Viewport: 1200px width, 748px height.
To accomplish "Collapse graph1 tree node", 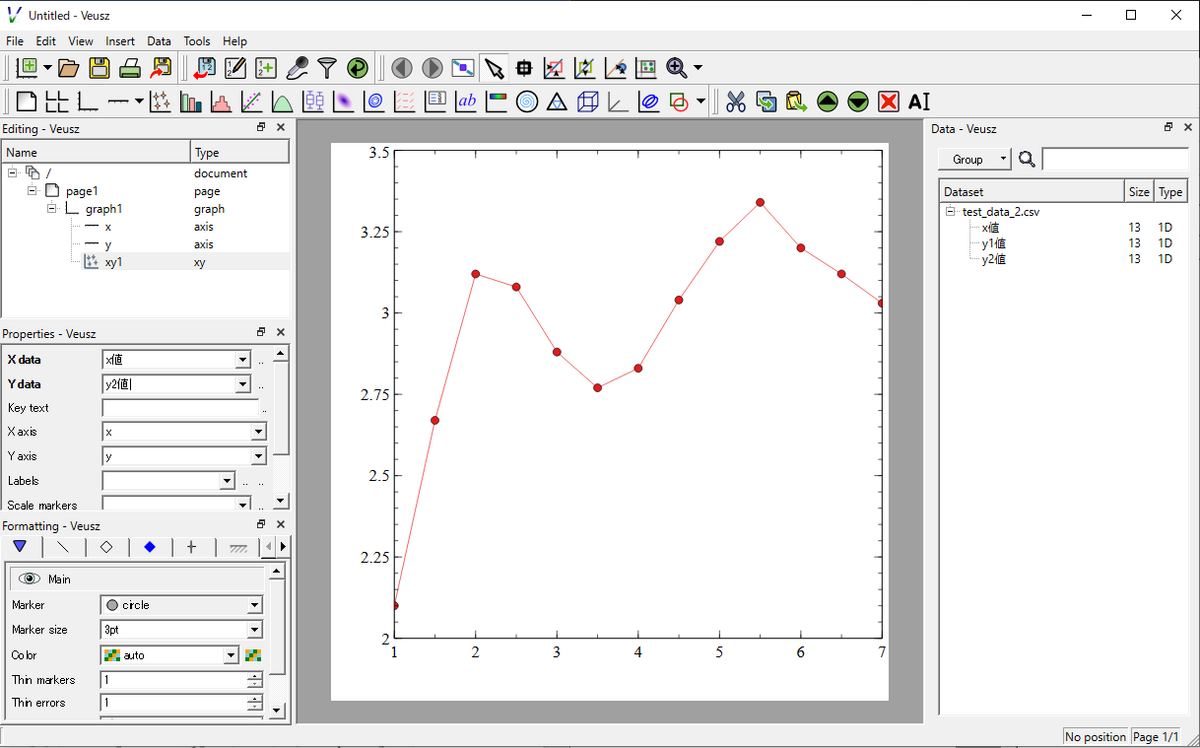I will (51, 209).
